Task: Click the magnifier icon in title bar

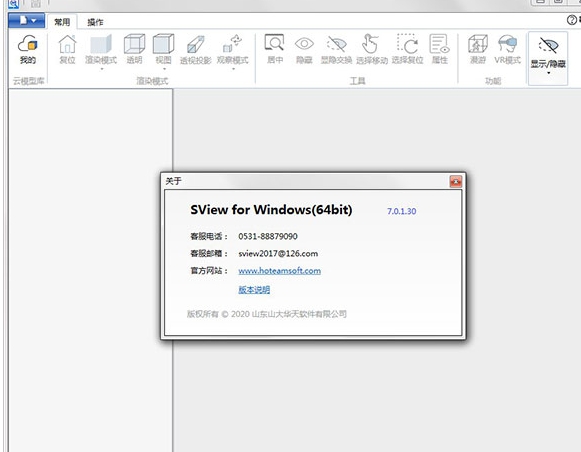Action: pyautogui.click(x=14, y=4)
